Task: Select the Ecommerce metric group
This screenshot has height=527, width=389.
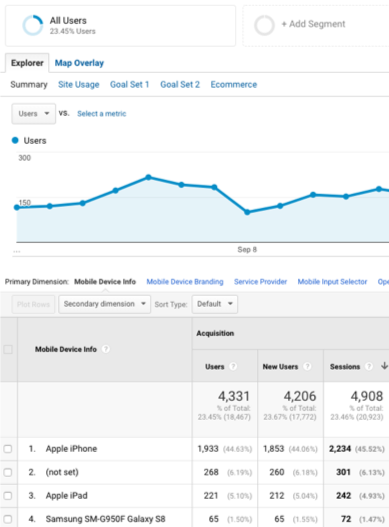Action: pyautogui.click(x=234, y=84)
